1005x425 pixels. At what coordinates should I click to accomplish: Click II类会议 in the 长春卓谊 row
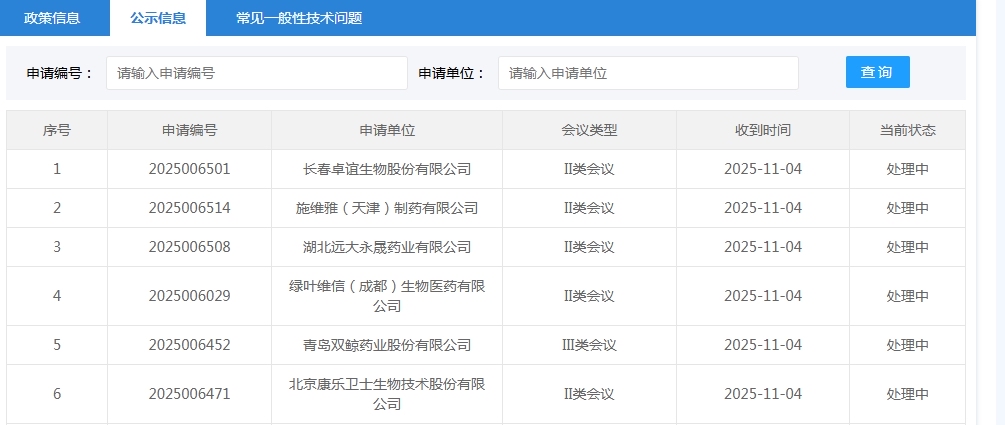(590, 169)
